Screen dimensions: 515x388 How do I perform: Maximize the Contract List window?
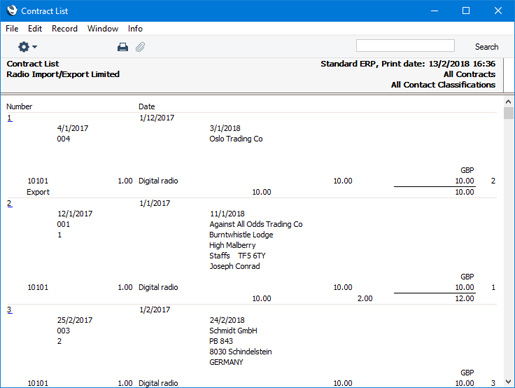[x=466, y=11]
